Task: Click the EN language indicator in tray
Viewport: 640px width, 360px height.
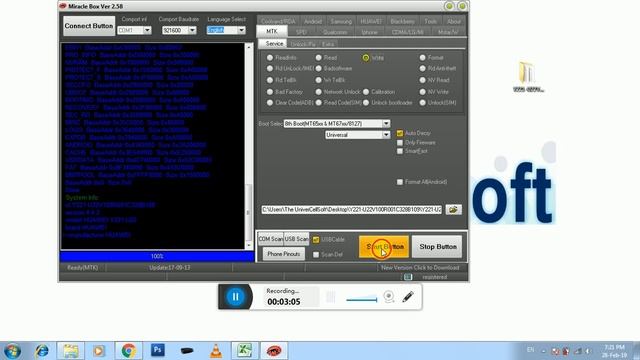Action: 530,350
